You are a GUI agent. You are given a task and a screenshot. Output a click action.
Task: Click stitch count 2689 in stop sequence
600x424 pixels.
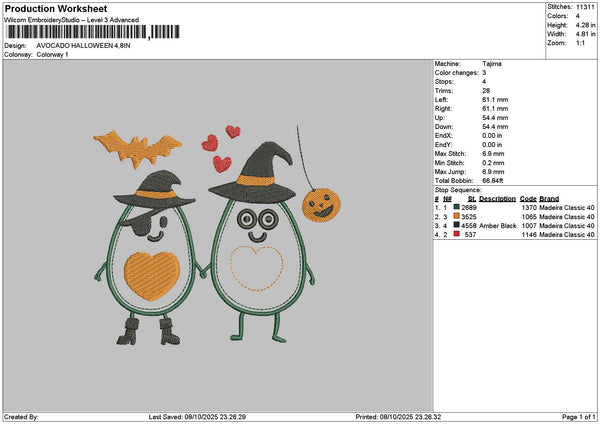(x=469, y=208)
